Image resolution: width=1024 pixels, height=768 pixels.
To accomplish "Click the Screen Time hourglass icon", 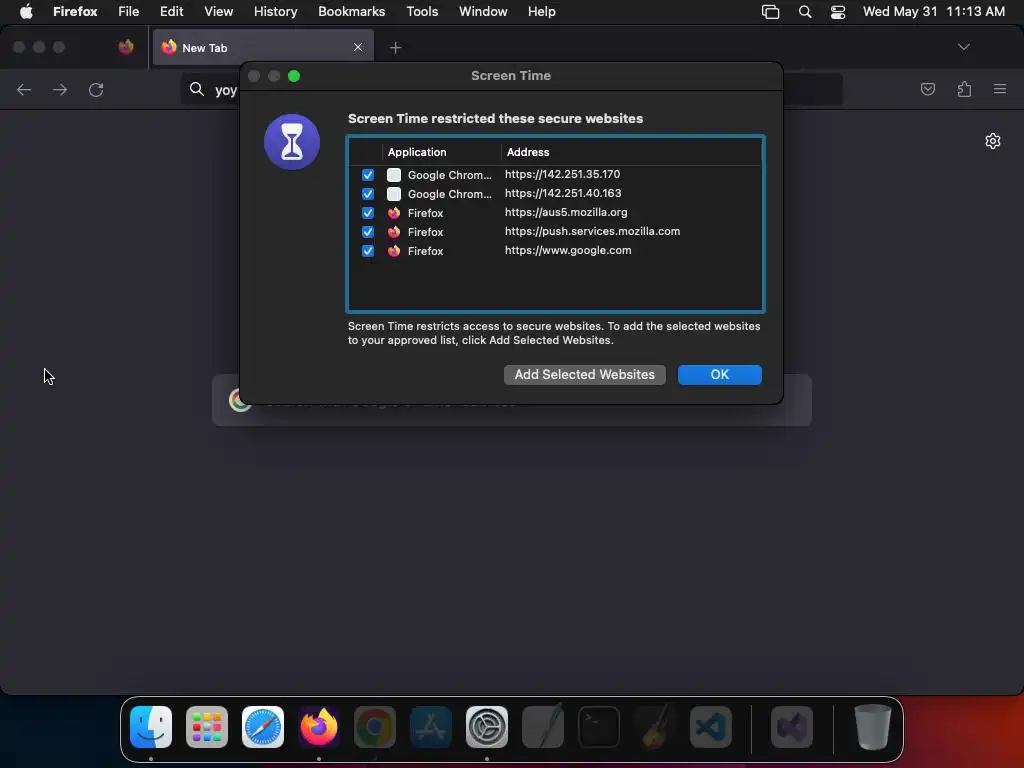I will [292, 142].
